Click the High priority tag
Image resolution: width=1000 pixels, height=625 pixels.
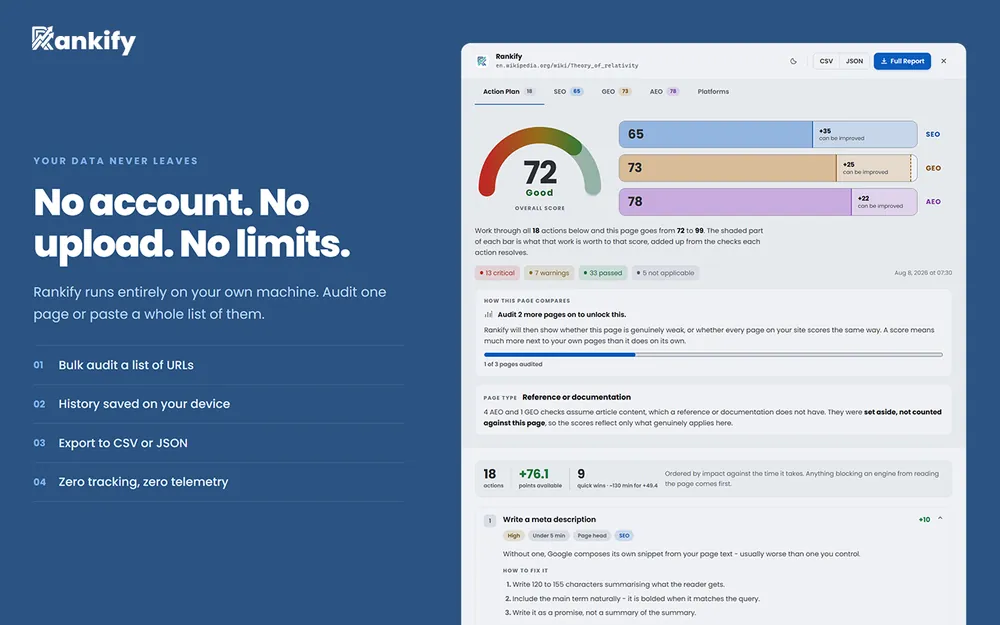pos(513,536)
